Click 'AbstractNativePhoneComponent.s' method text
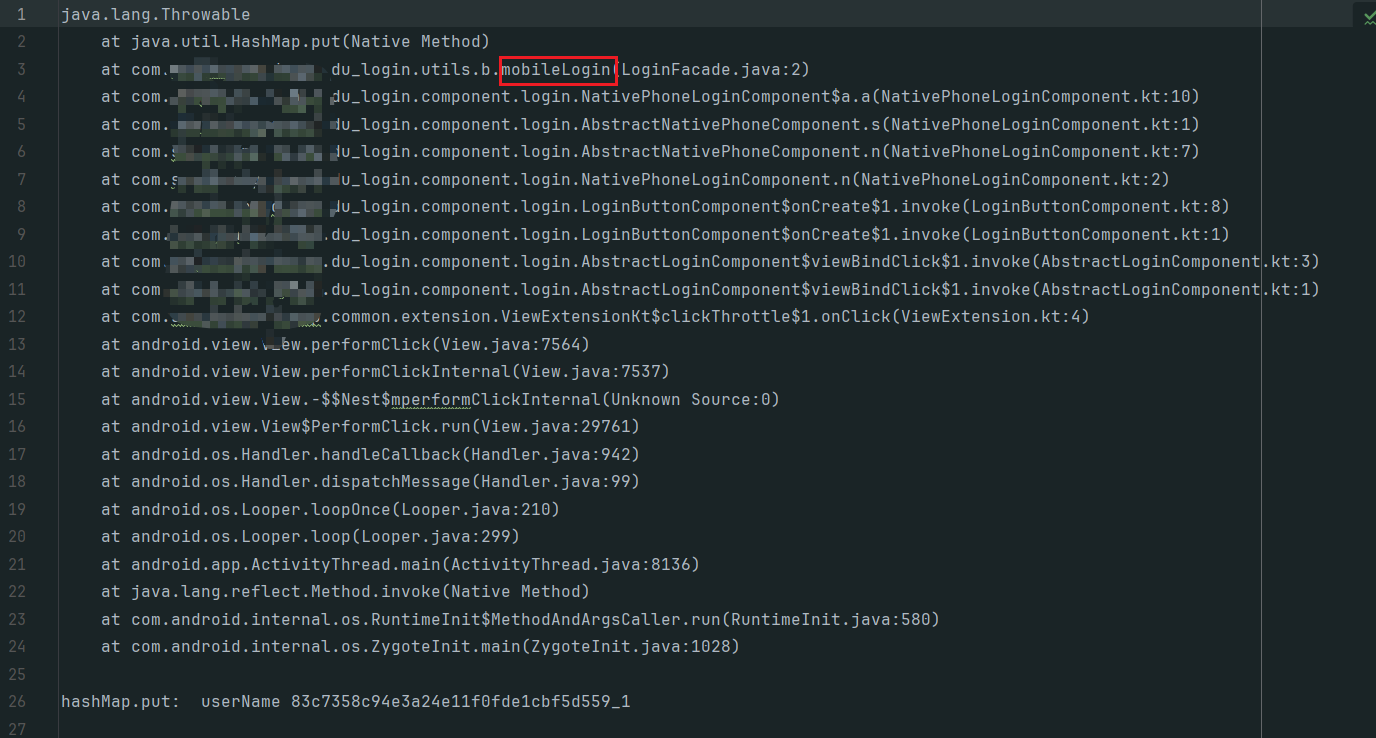The height and width of the screenshot is (738, 1376). click(730, 125)
